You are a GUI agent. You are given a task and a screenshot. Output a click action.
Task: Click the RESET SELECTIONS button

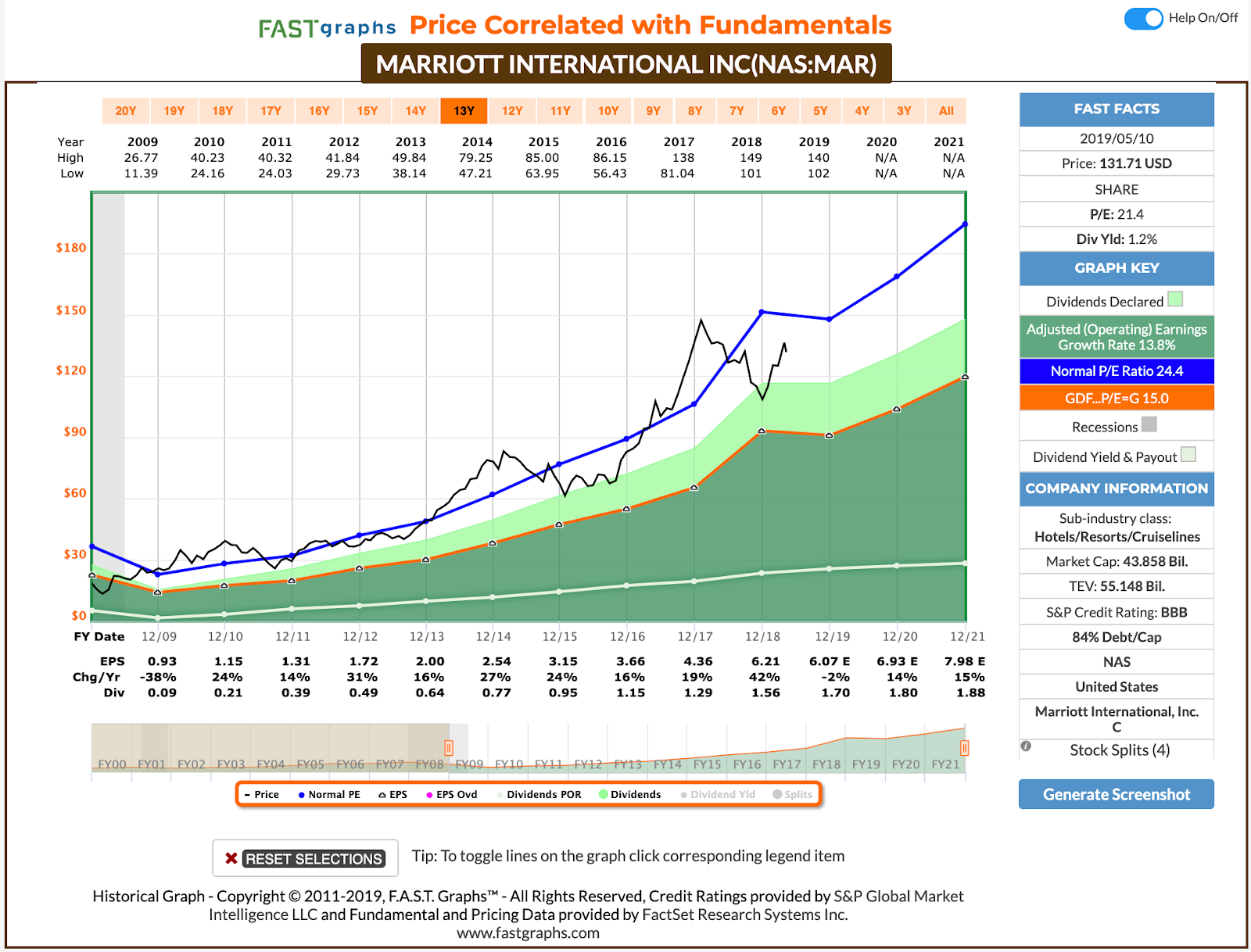tap(314, 859)
